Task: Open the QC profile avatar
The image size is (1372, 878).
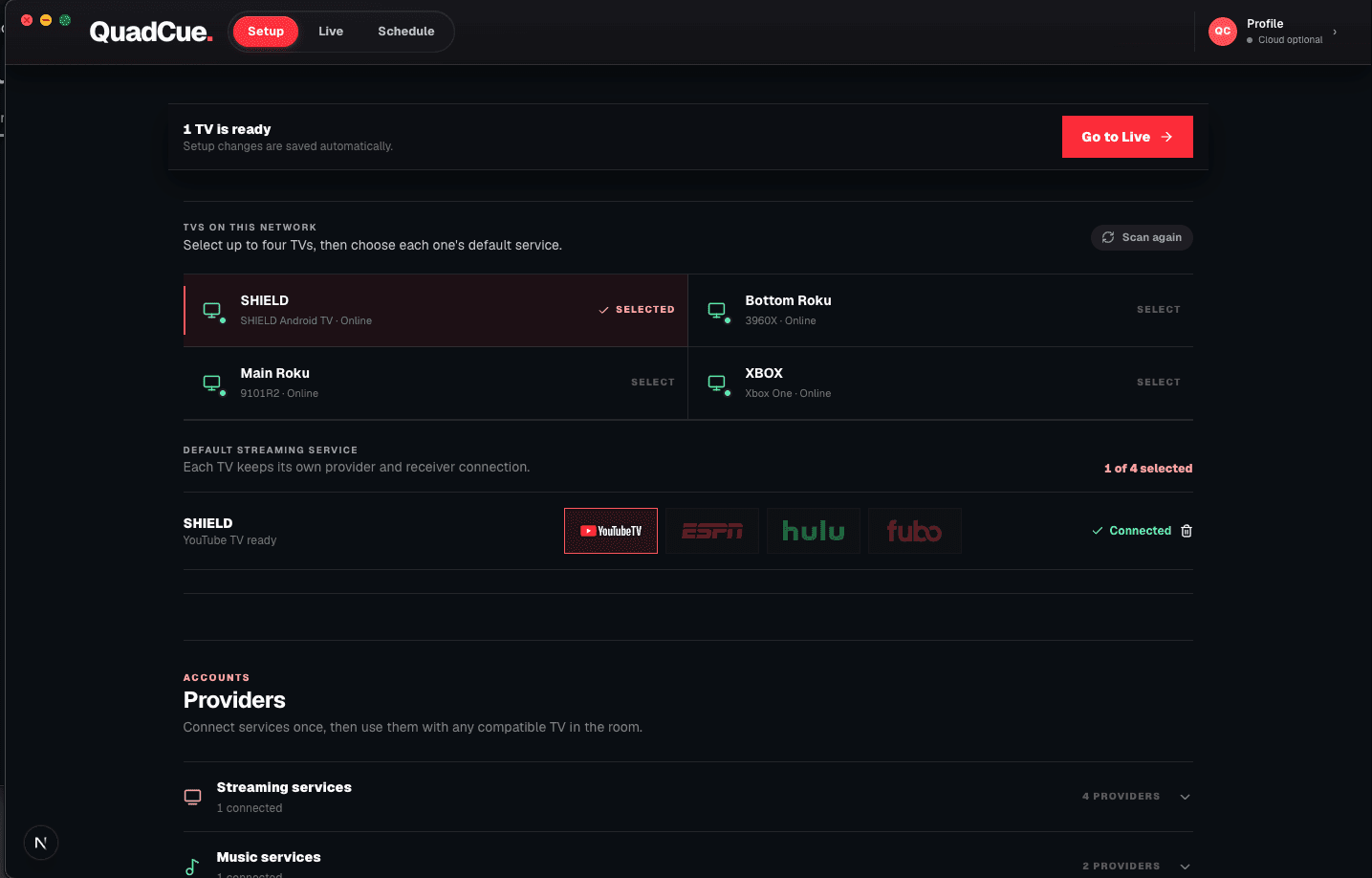Action: 1223,32
